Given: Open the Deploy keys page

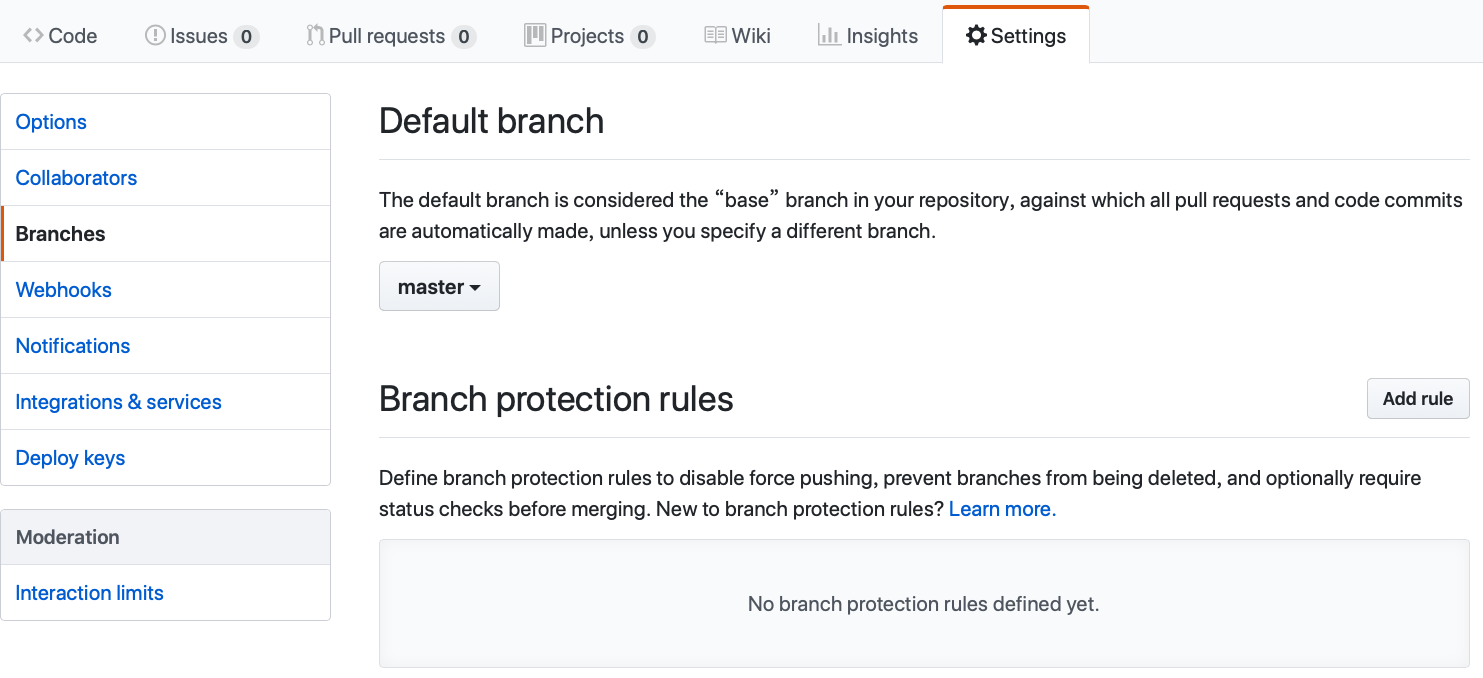Looking at the screenshot, I should (x=70, y=458).
